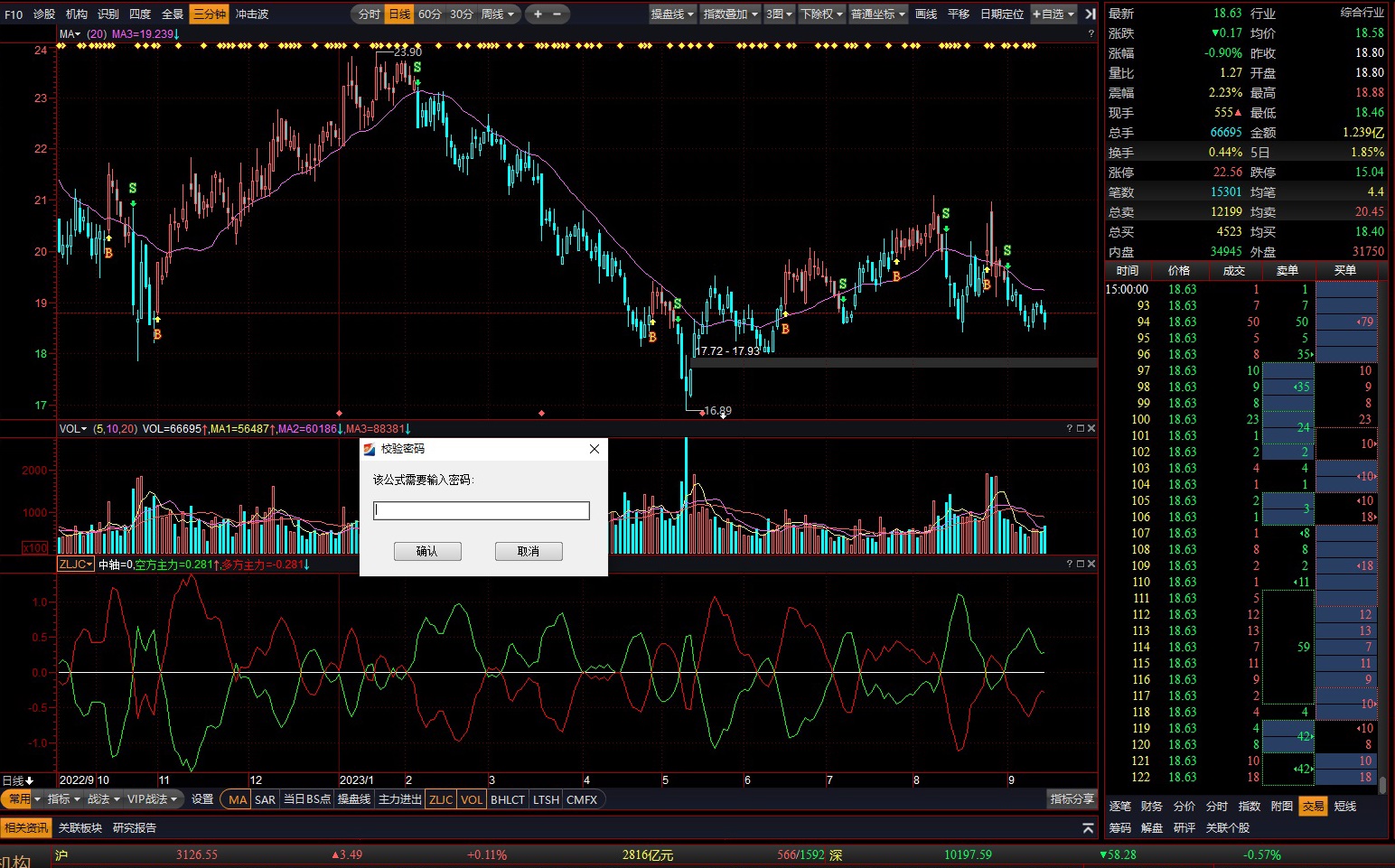Viewport: 1395px width, 868px height.
Task: Click the skip-to-end arrow icon at top right
Action: 1091,14
